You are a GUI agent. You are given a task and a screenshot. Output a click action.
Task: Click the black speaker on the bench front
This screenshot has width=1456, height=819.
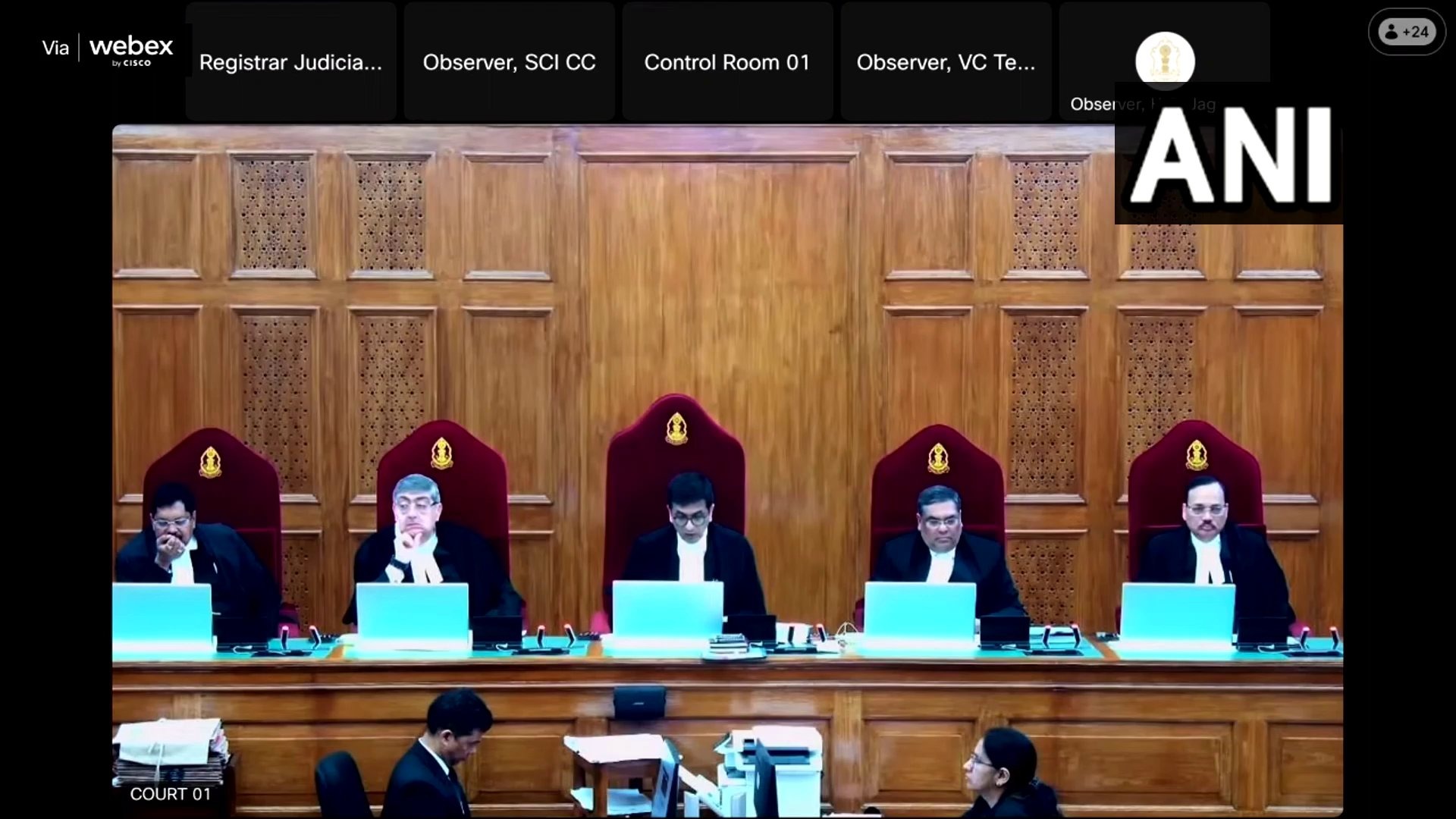[639, 702]
